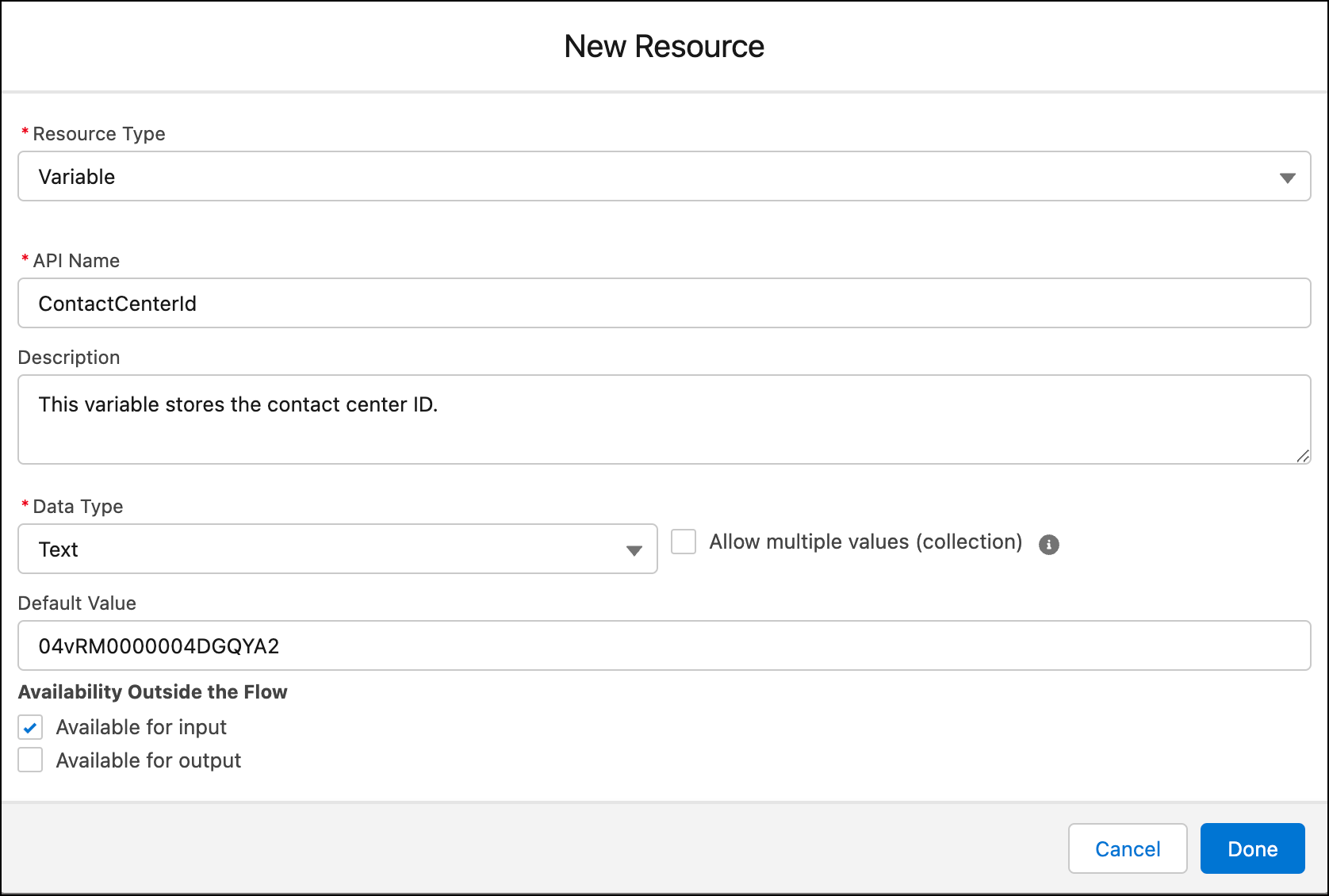
Task: Open the Resource Type dropdown
Action: [x=664, y=176]
